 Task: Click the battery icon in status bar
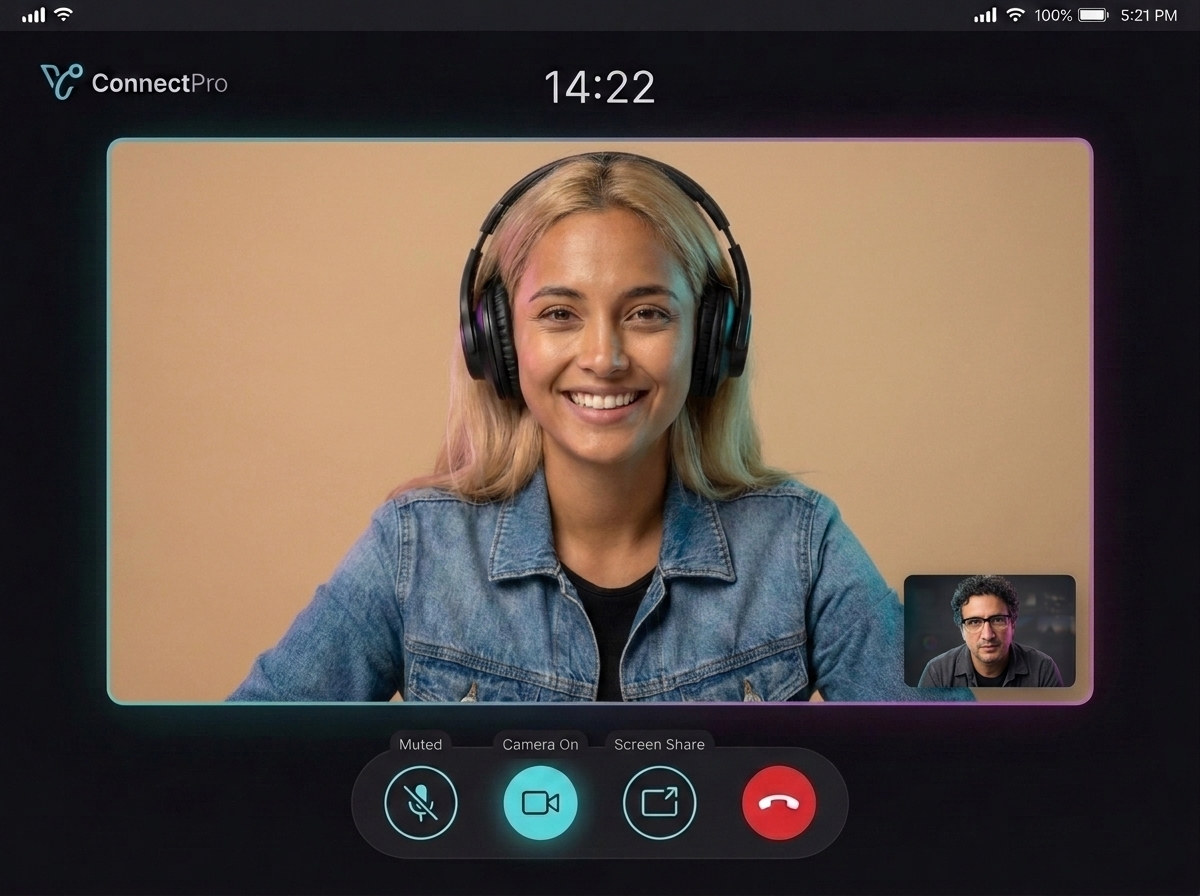click(x=1094, y=15)
